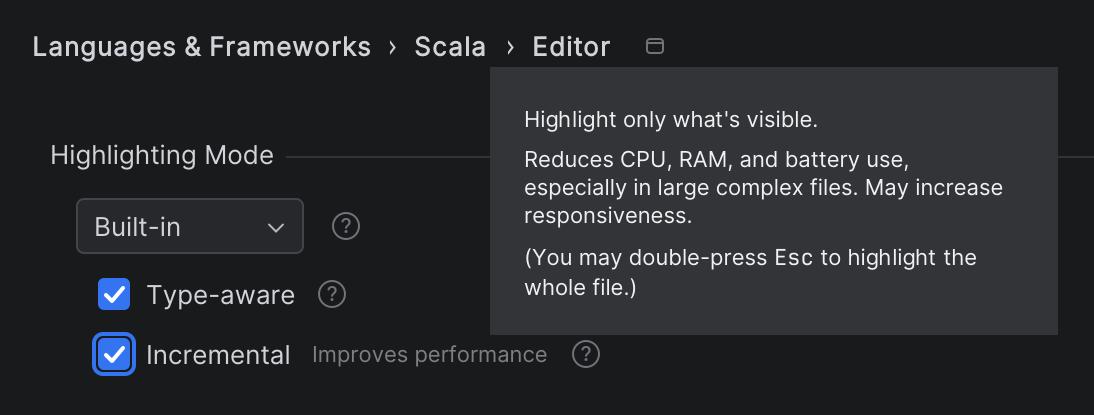
Task: Click the question mark next to Type-aware
Action: (332, 294)
